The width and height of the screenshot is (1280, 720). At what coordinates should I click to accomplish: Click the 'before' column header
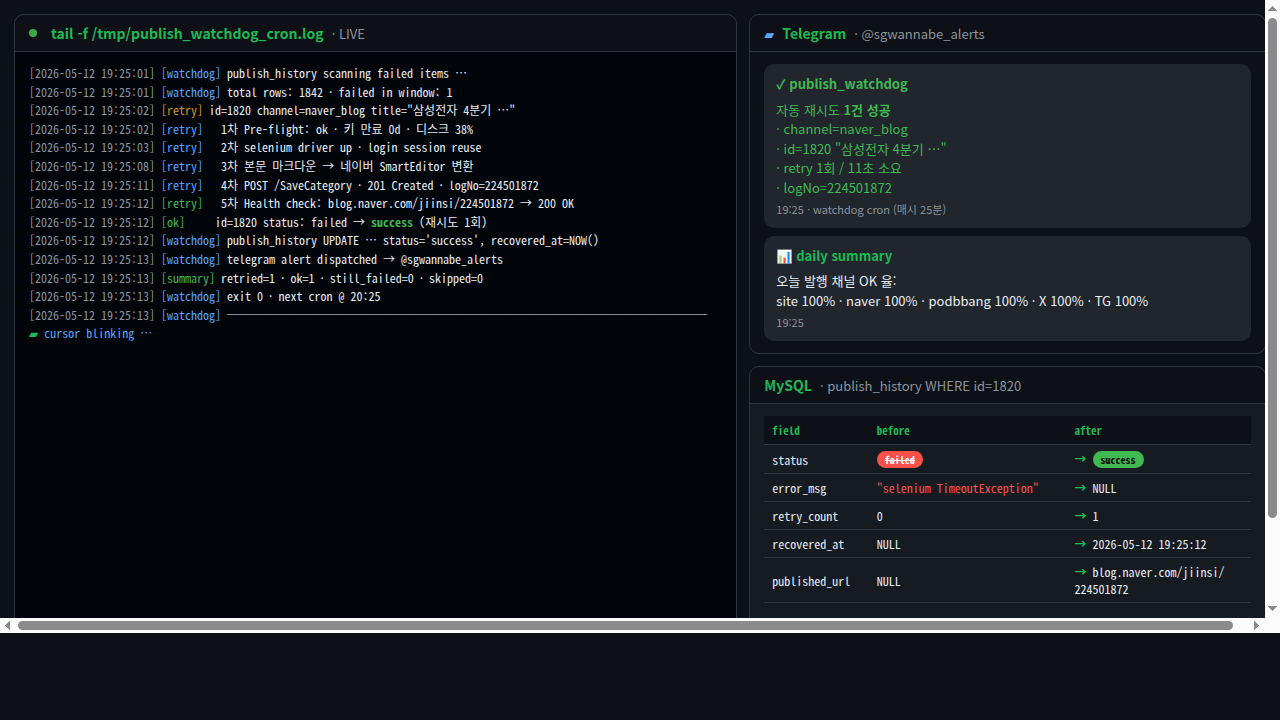tap(893, 431)
